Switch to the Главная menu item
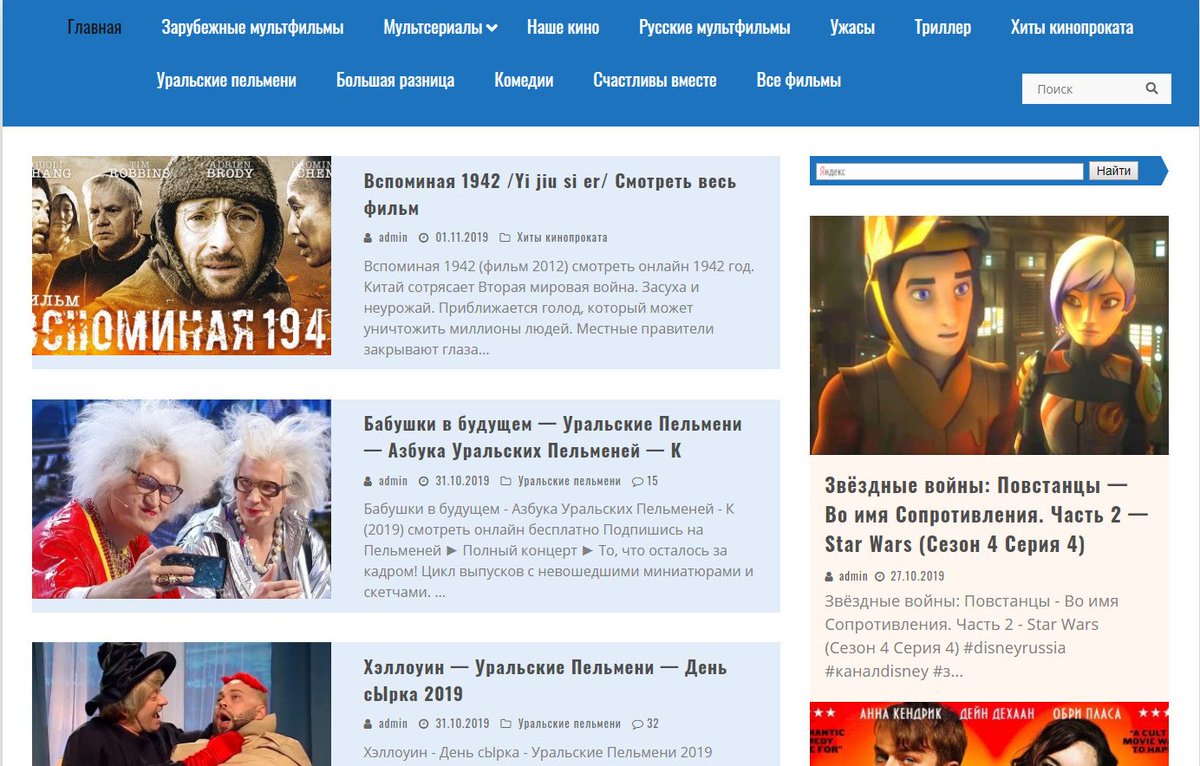This screenshot has width=1200, height=766. 93,27
